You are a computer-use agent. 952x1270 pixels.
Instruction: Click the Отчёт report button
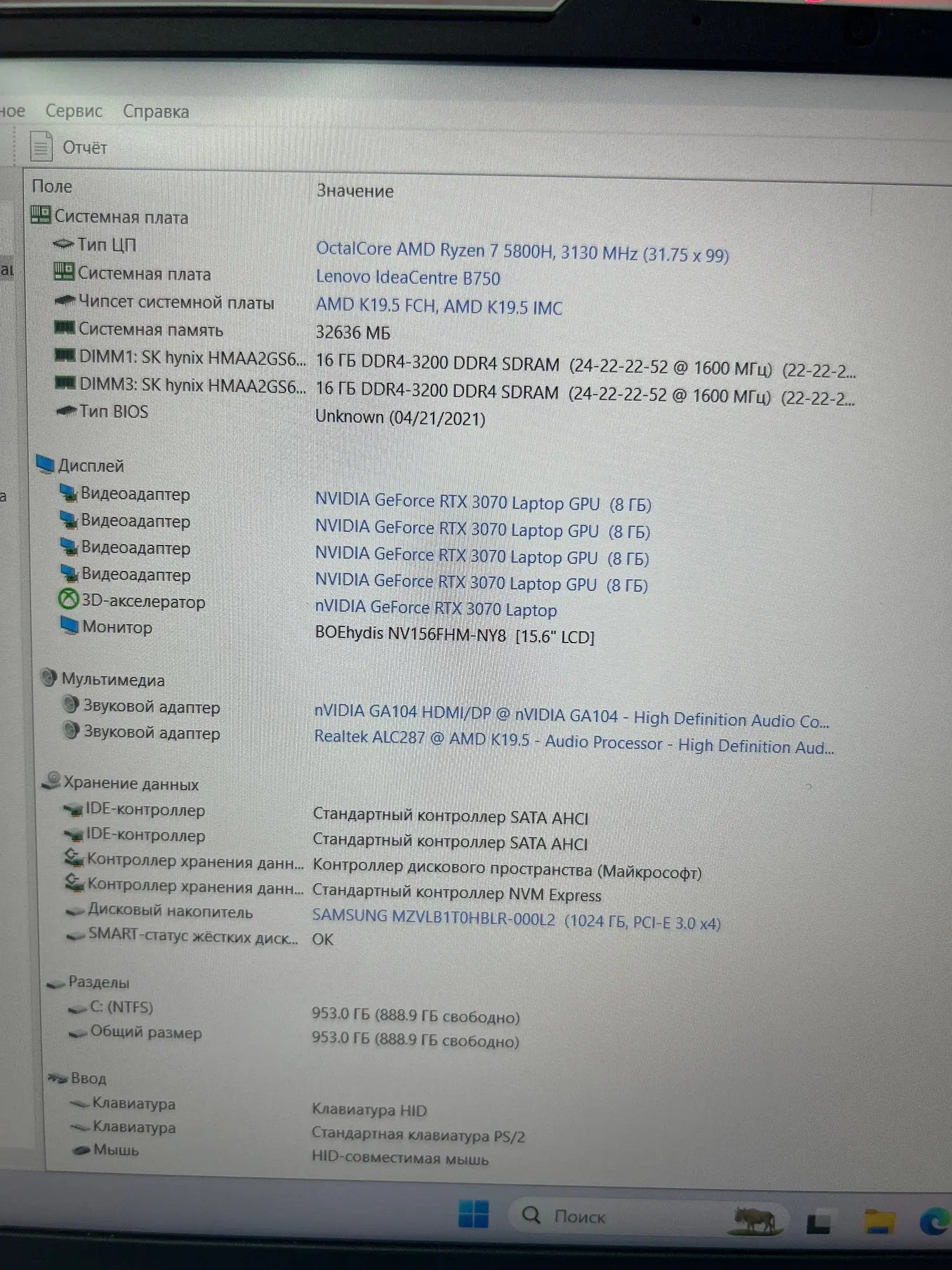[69, 147]
